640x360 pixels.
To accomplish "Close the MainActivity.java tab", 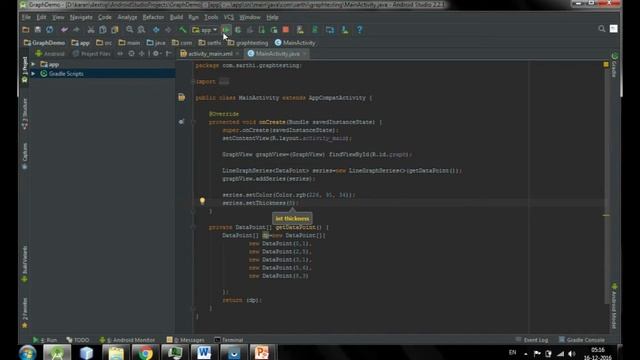I will coord(304,54).
